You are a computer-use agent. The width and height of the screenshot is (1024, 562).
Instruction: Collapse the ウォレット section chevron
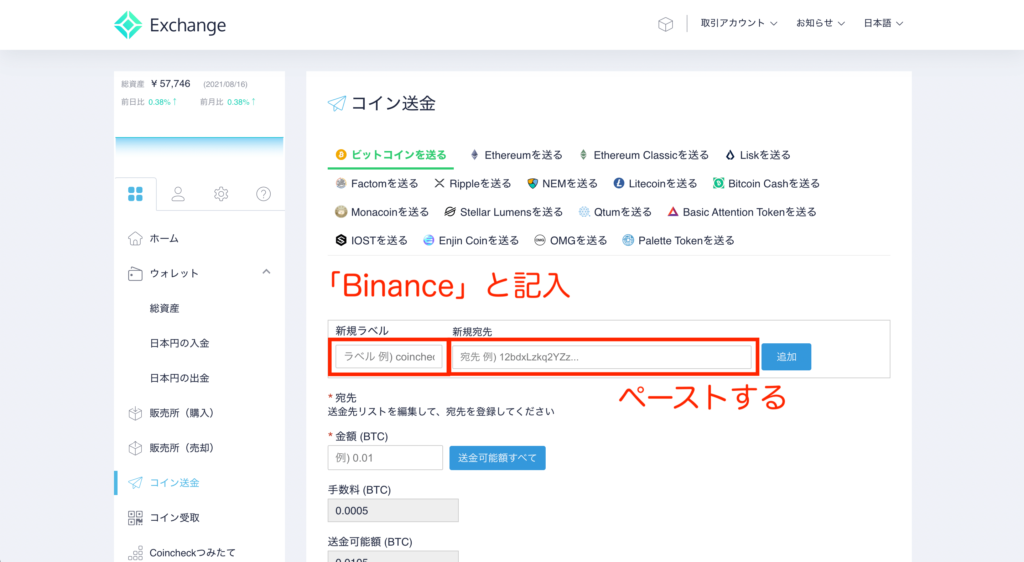(266, 272)
